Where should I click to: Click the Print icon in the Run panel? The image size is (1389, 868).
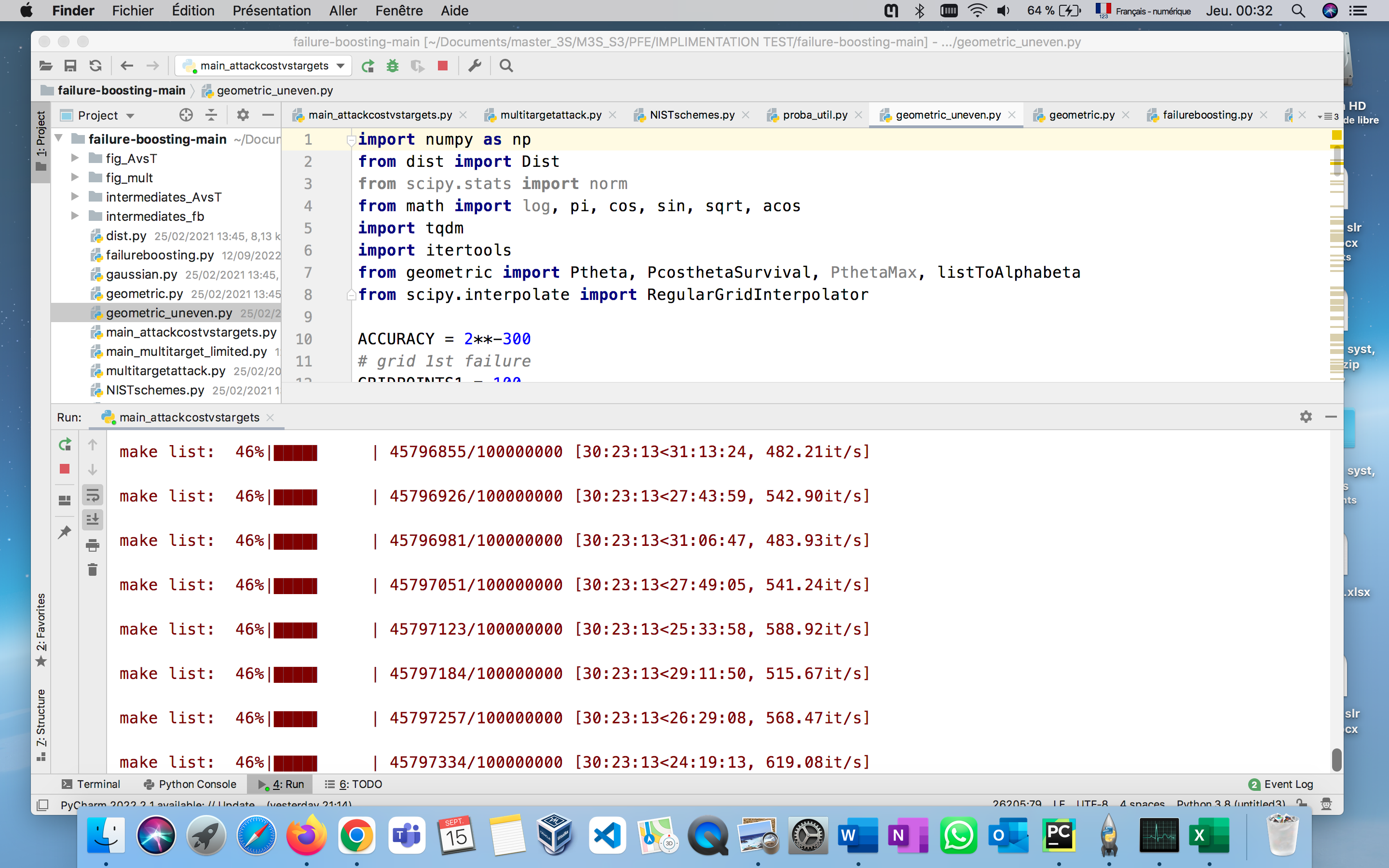click(x=93, y=545)
